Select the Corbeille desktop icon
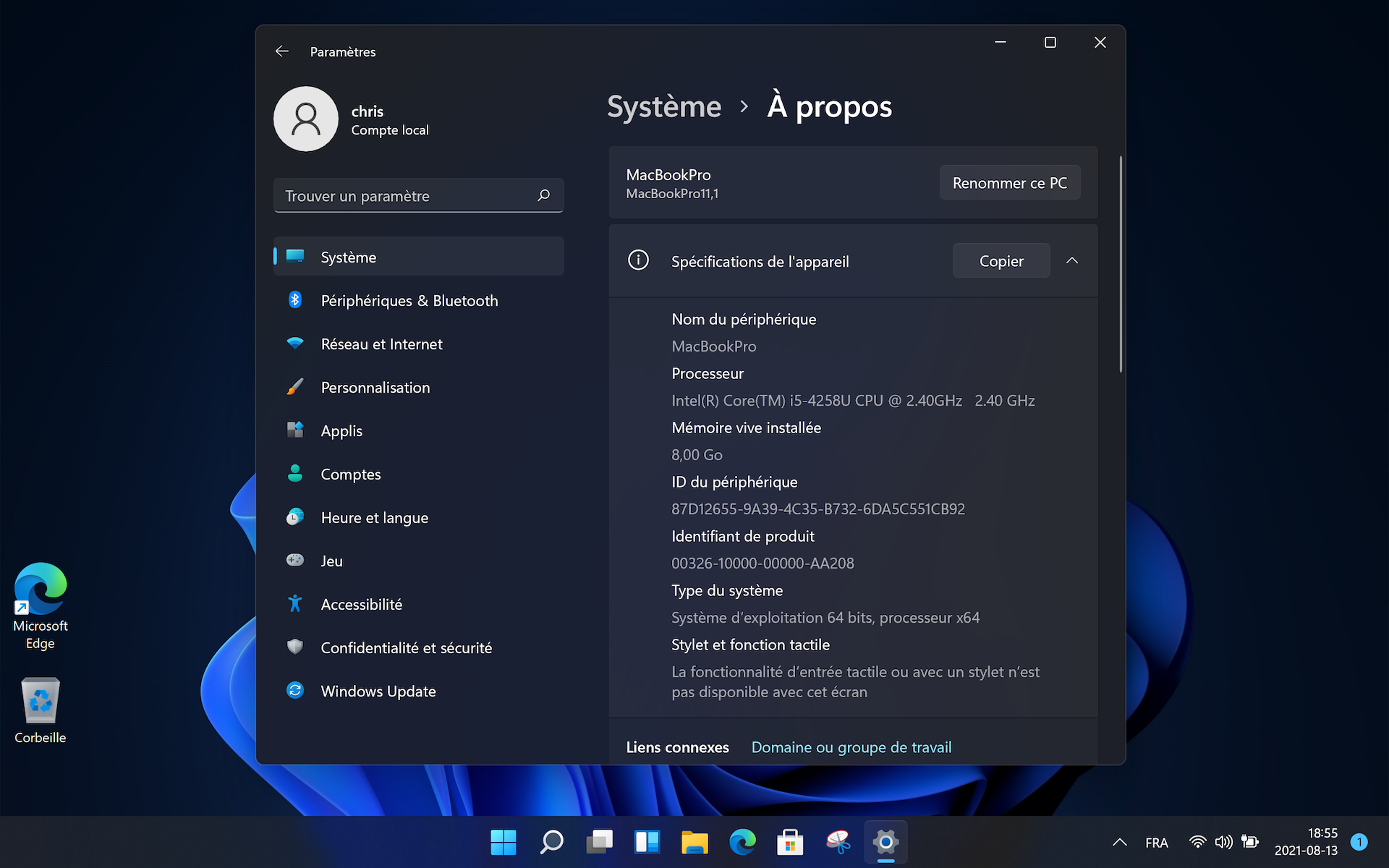This screenshot has width=1389, height=868. click(41, 711)
